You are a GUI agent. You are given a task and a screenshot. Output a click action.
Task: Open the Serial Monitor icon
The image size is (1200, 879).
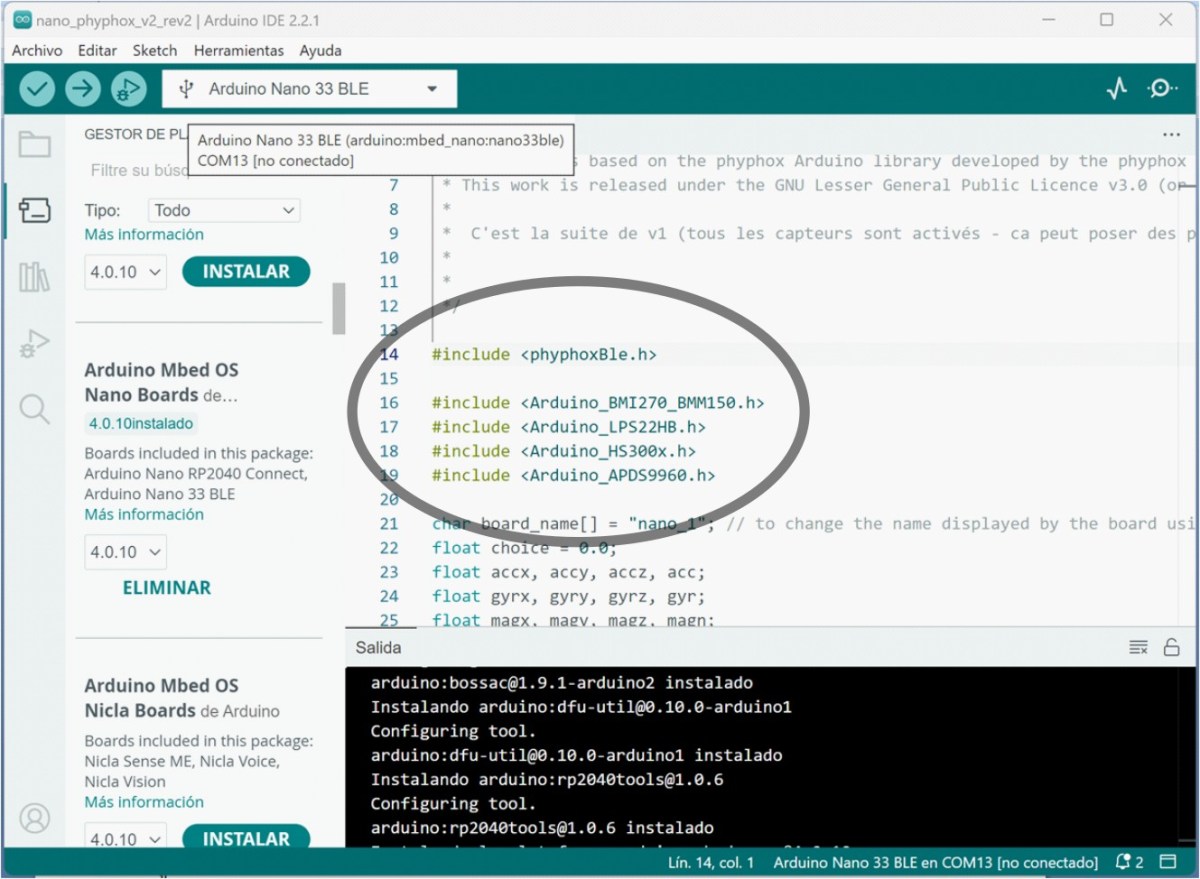pos(1162,89)
